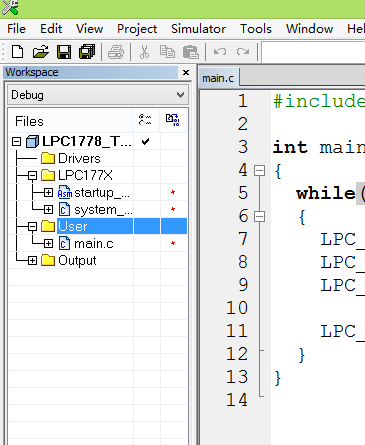365x445 pixels.
Task: Expand the main.c file node
Action: click(48, 244)
